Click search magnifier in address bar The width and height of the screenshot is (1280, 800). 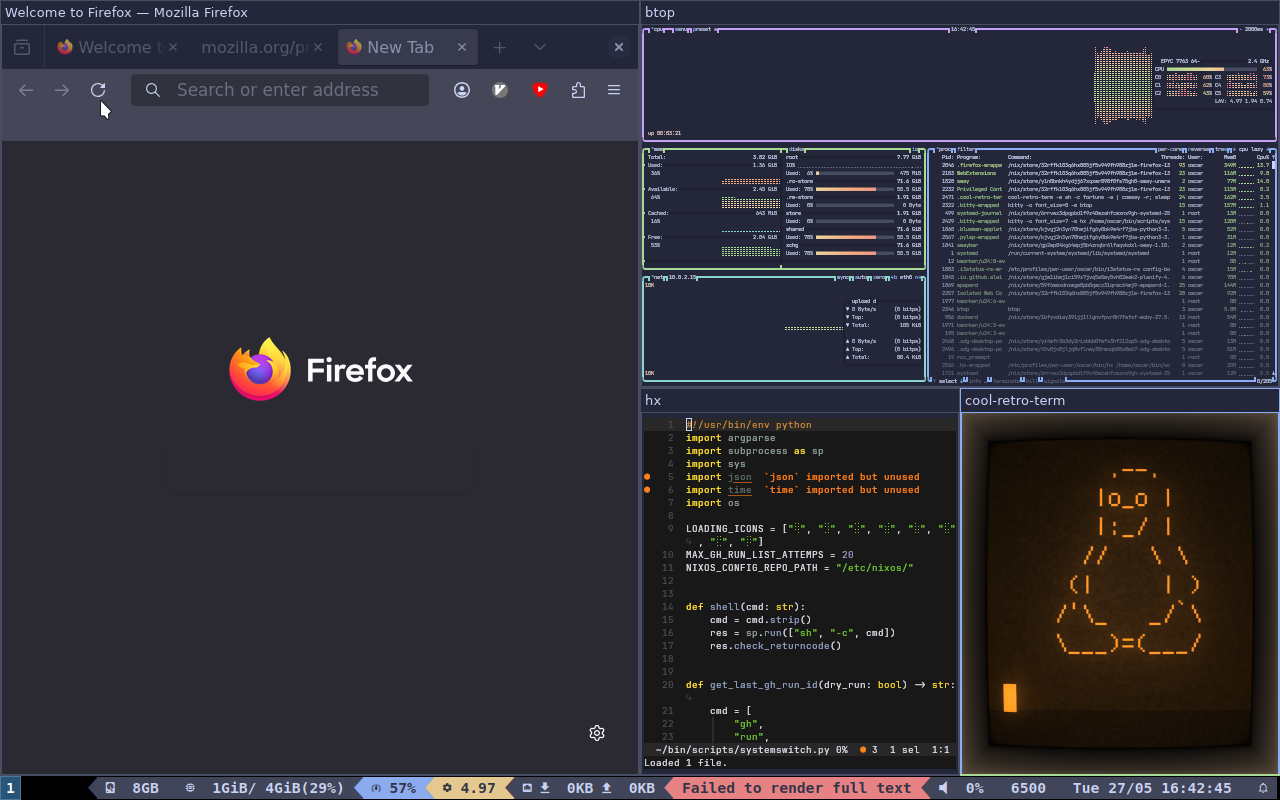point(152,90)
